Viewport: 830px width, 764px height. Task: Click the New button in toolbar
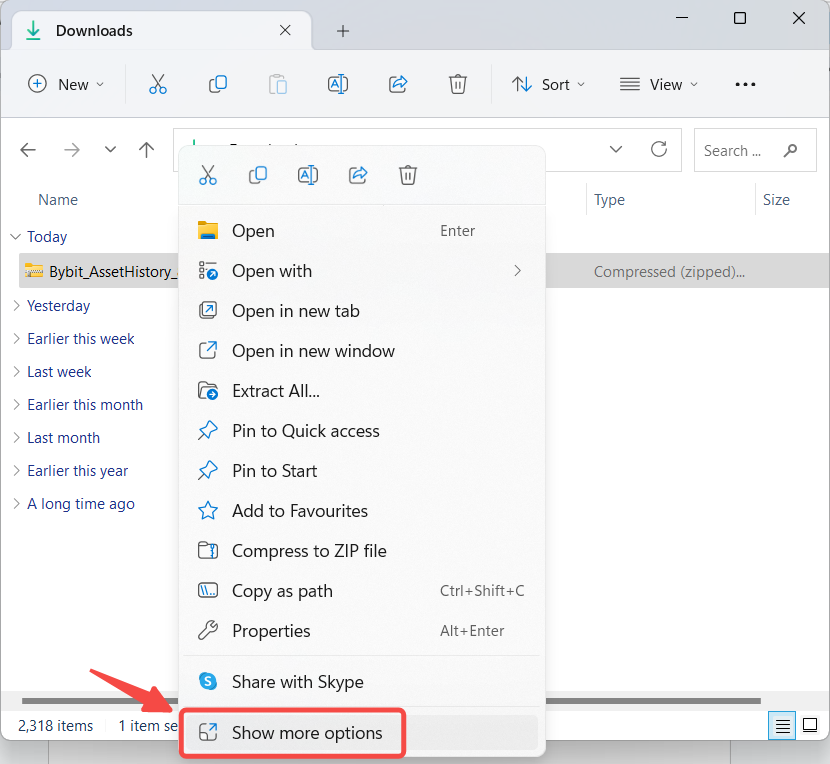tap(66, 85)
